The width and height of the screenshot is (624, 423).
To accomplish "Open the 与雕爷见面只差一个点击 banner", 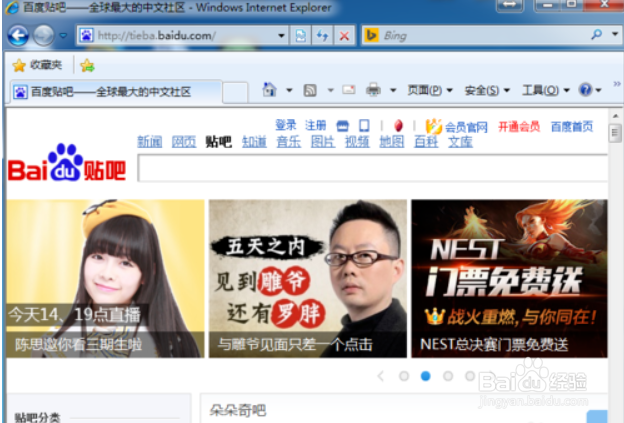I will tap(308, 278).
